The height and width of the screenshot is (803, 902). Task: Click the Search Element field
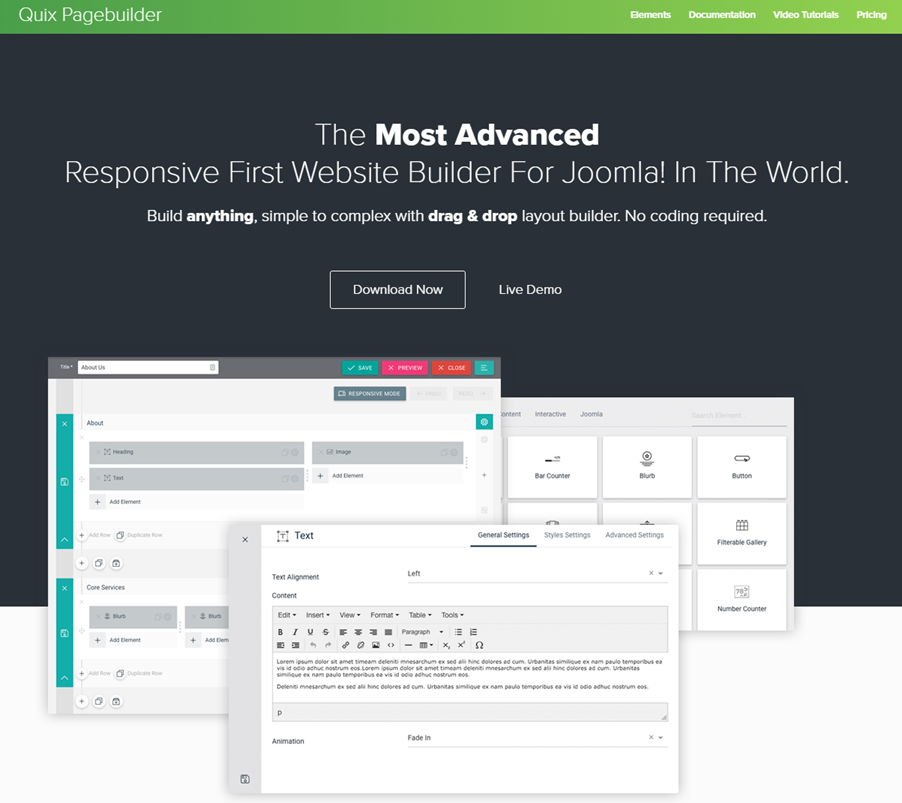pos(739,416)
